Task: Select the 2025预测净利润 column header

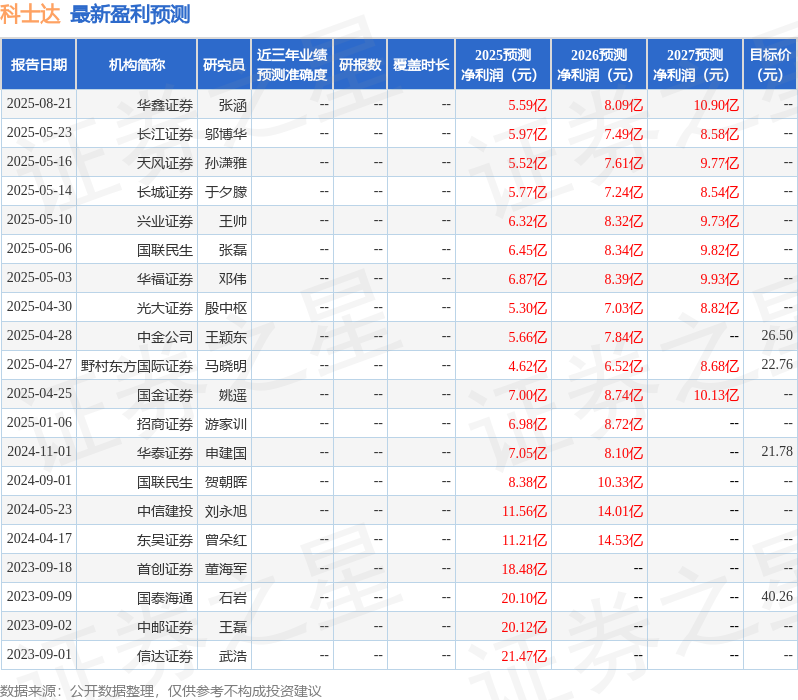Action: point(503,65)
